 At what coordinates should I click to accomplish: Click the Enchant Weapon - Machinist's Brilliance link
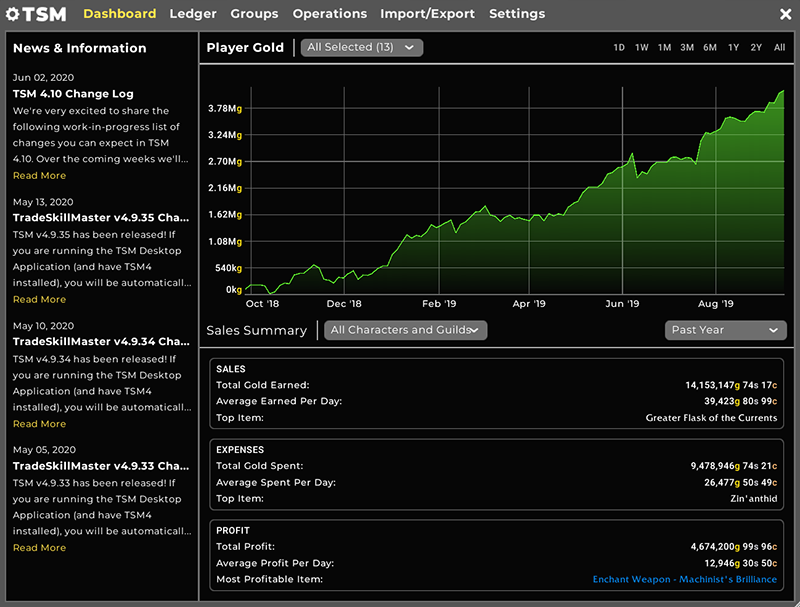pyautogui.click(x=685, y=579)
